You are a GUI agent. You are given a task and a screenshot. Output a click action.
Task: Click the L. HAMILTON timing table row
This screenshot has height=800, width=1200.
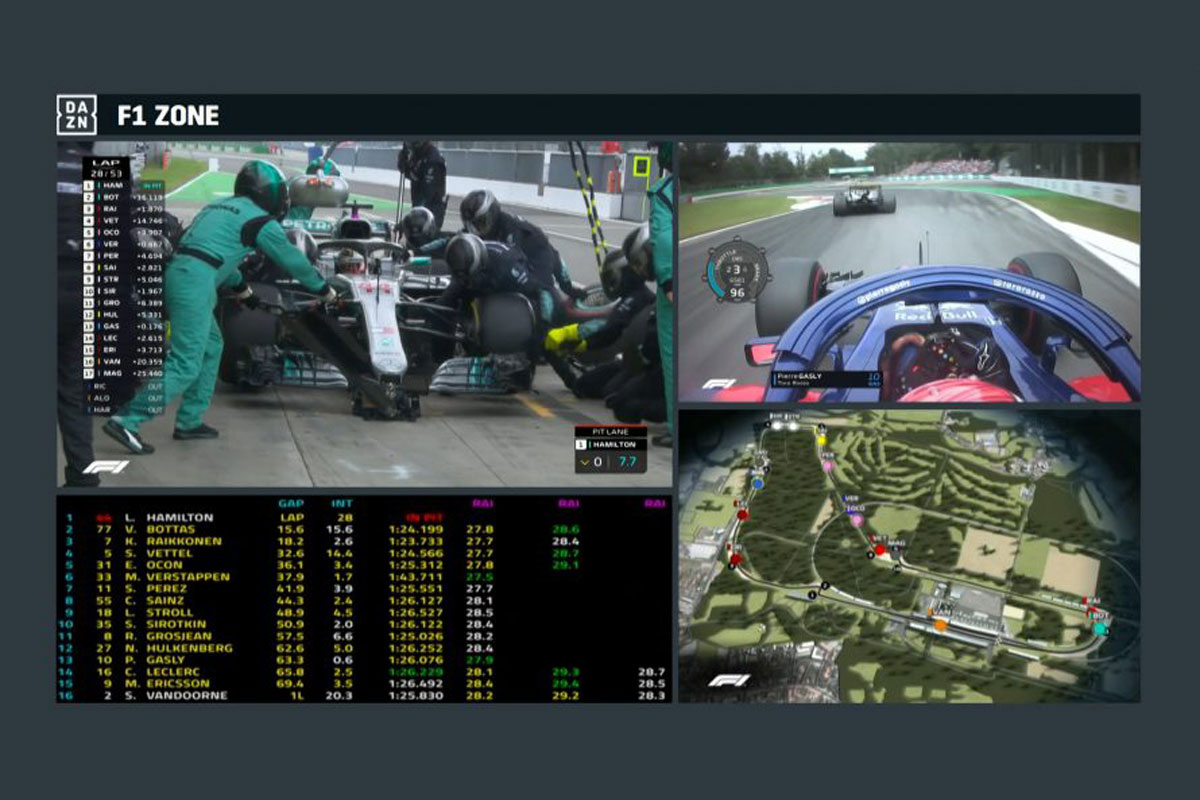coord(364,518)
